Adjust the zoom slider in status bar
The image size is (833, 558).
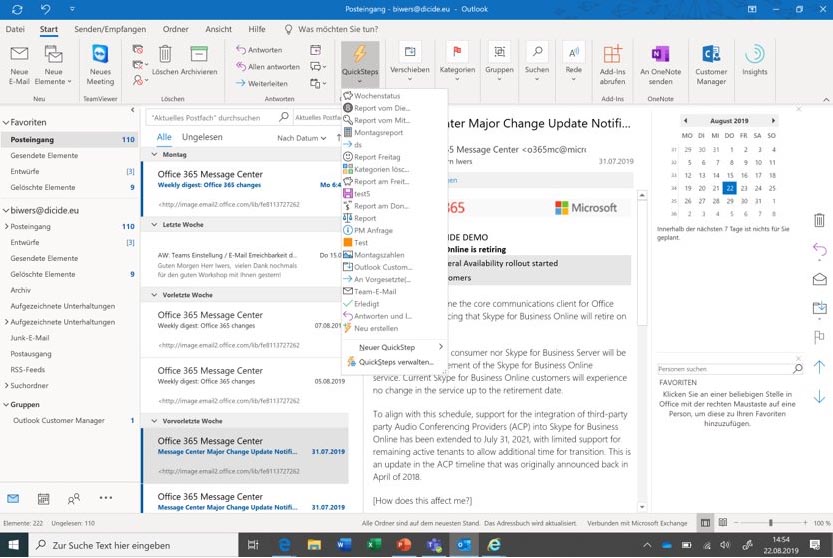click(770, 523)
